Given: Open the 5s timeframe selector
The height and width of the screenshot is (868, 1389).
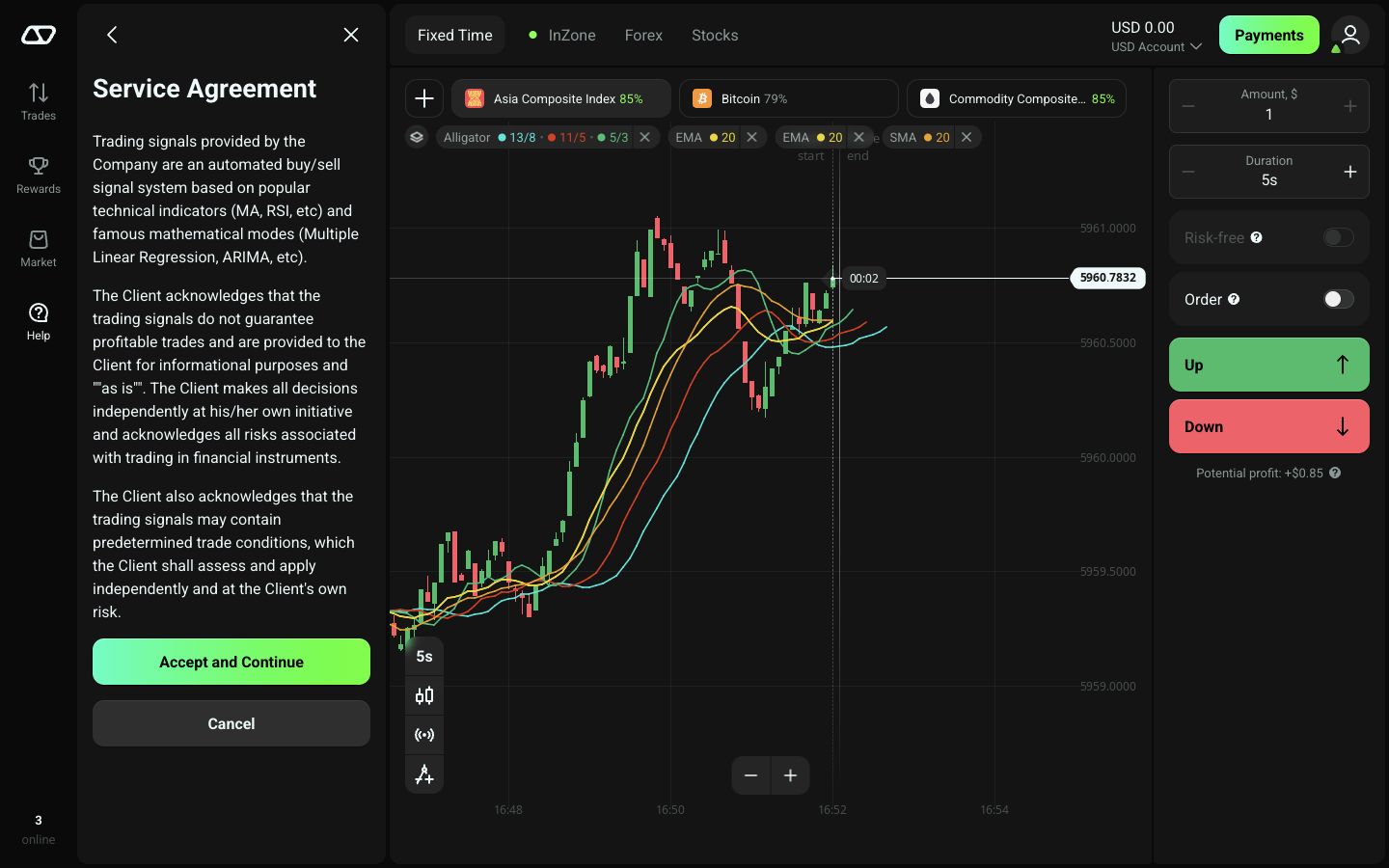Looking at the screenshot, I should coord(424,656).
